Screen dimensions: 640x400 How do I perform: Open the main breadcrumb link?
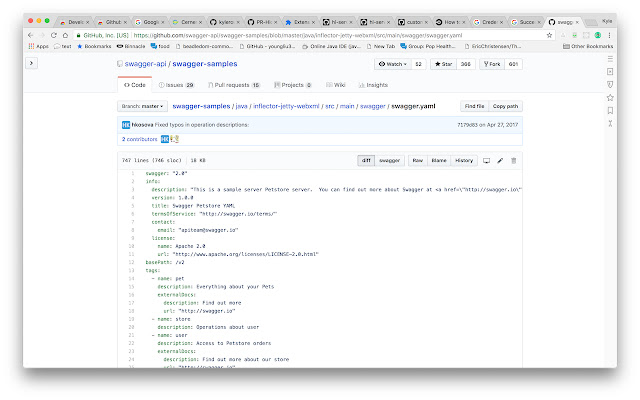[347, 106]
